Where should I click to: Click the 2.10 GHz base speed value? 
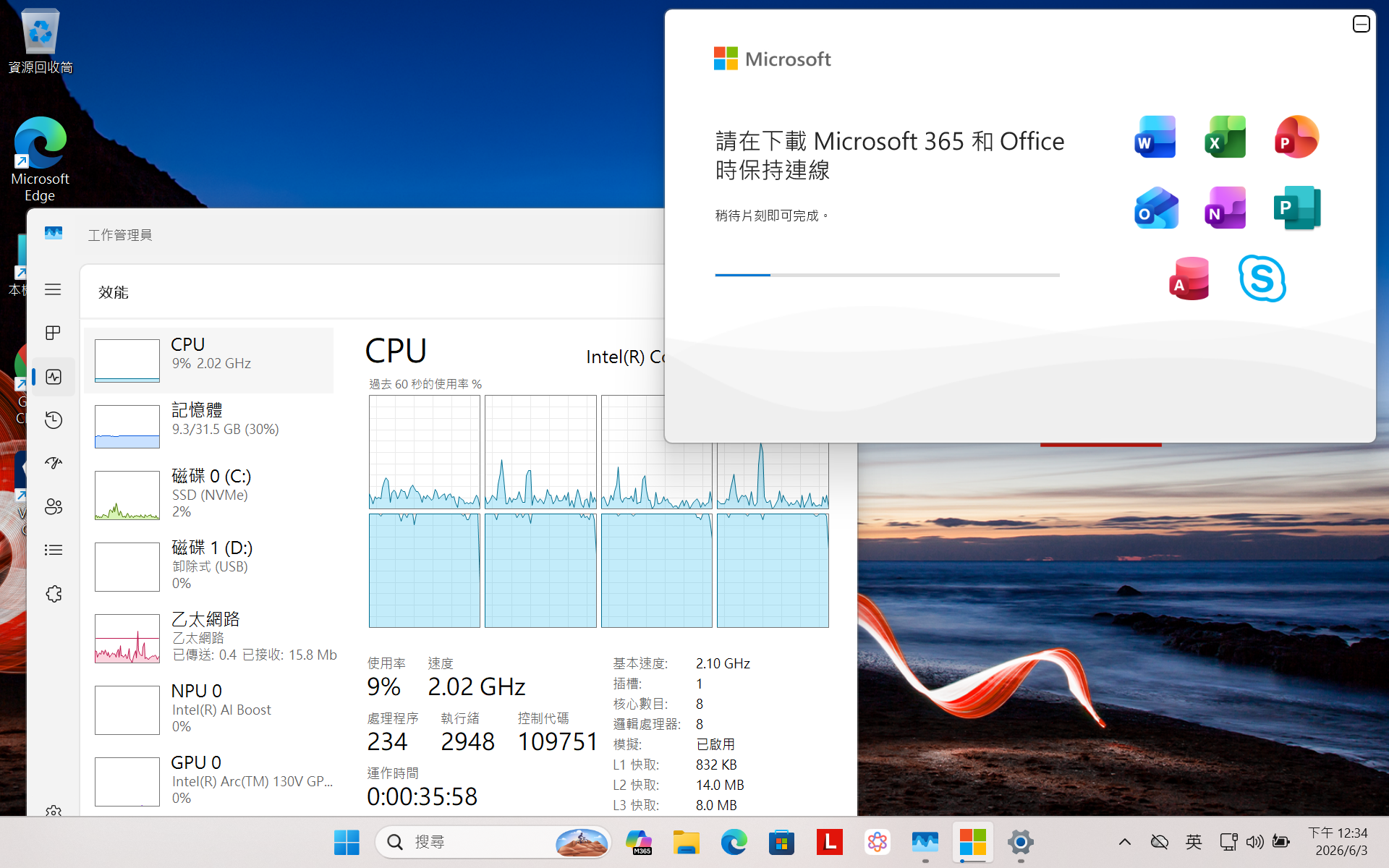[x=723, y=663]
